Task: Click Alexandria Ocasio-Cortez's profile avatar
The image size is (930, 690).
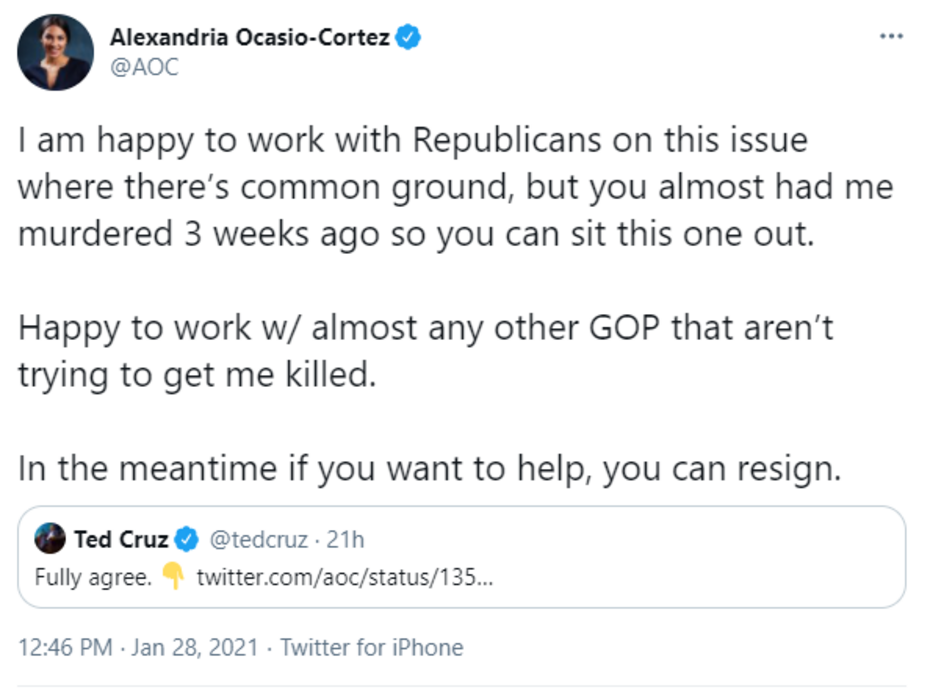Action: coord(54,54)
